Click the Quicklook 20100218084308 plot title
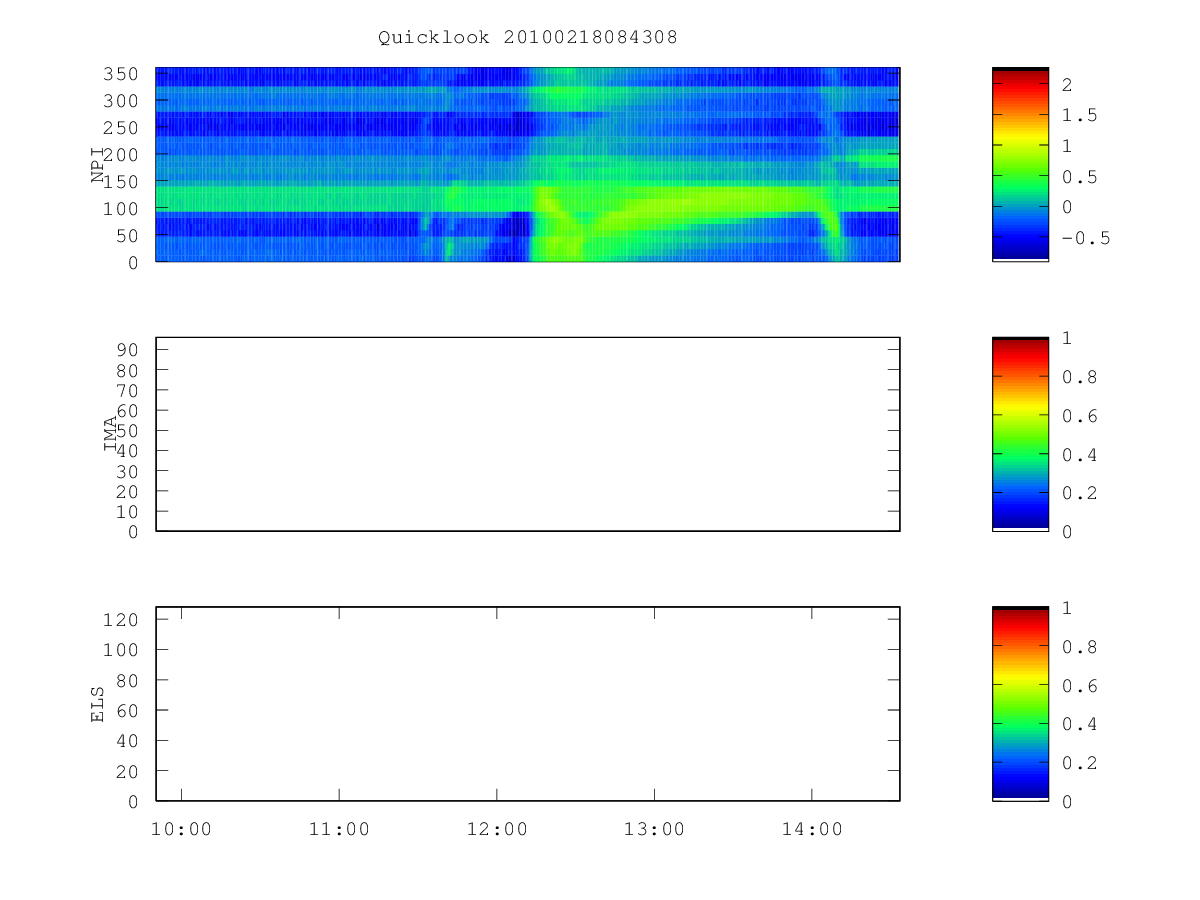 (x=528, y=38)
